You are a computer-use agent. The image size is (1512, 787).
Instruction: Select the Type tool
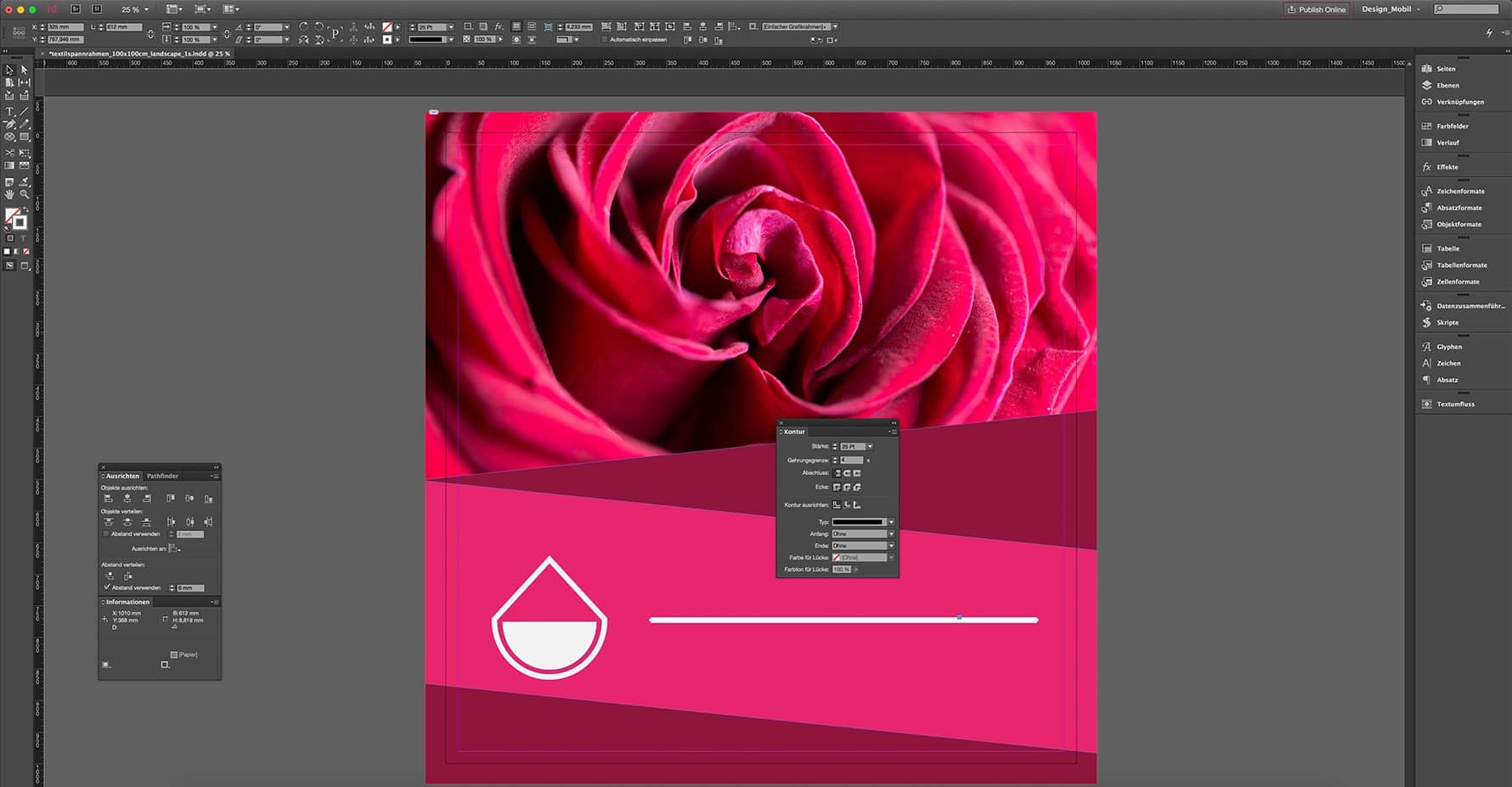point(10,111)
